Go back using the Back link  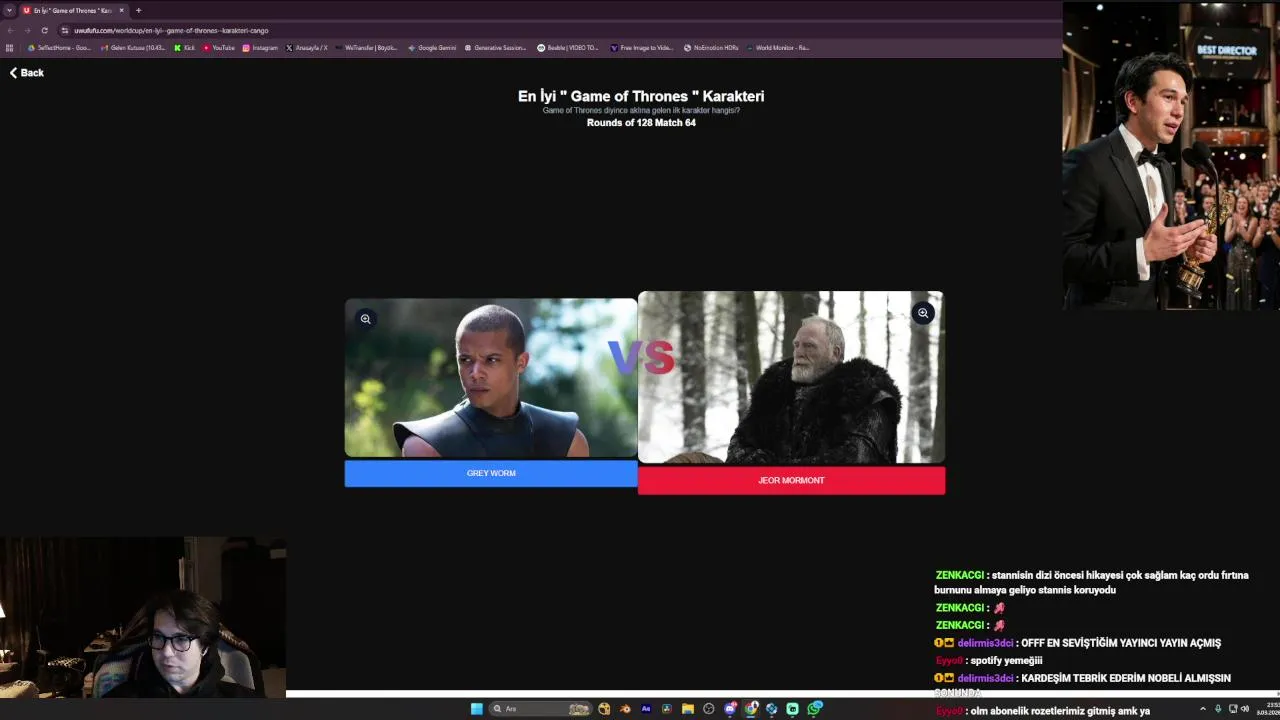point(27,73)
